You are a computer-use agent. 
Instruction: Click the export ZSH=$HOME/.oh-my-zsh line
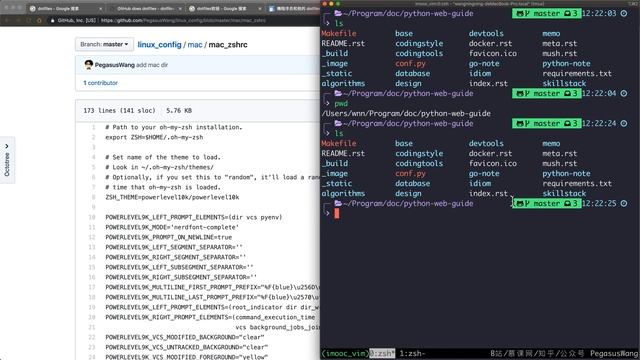point(154,138)
